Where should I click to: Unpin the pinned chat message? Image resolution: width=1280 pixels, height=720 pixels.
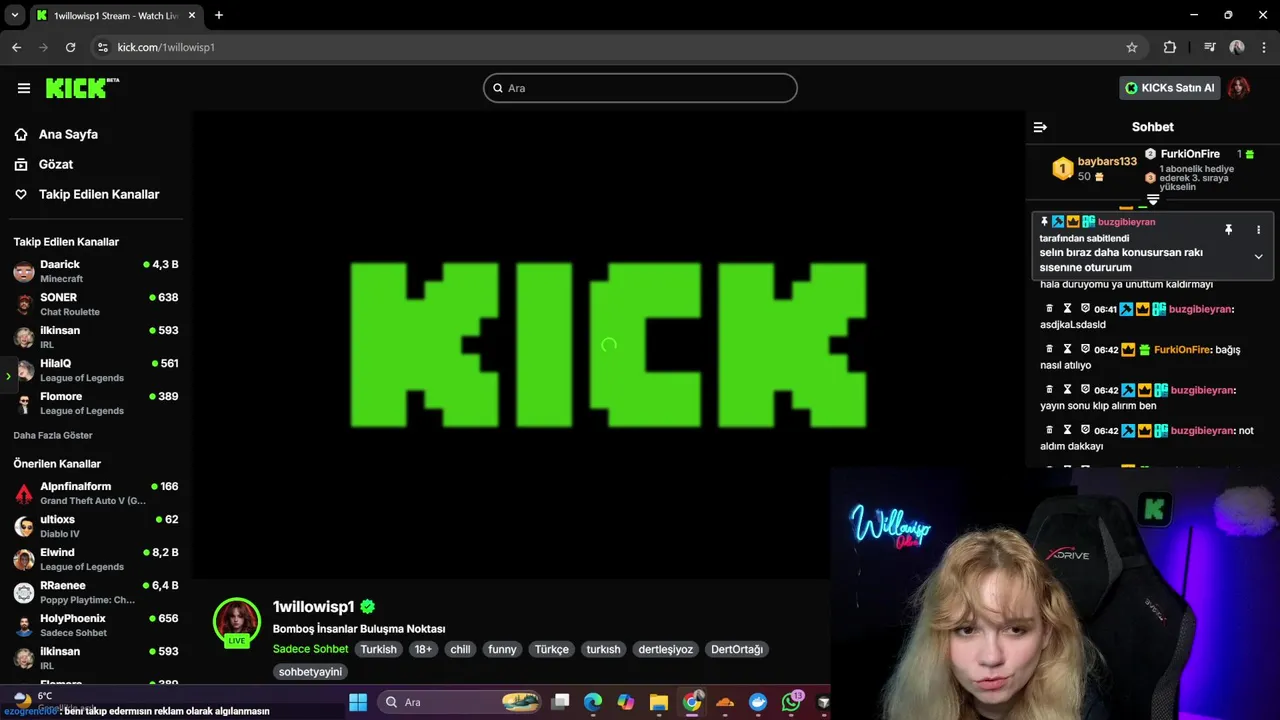pos(1229,229)
